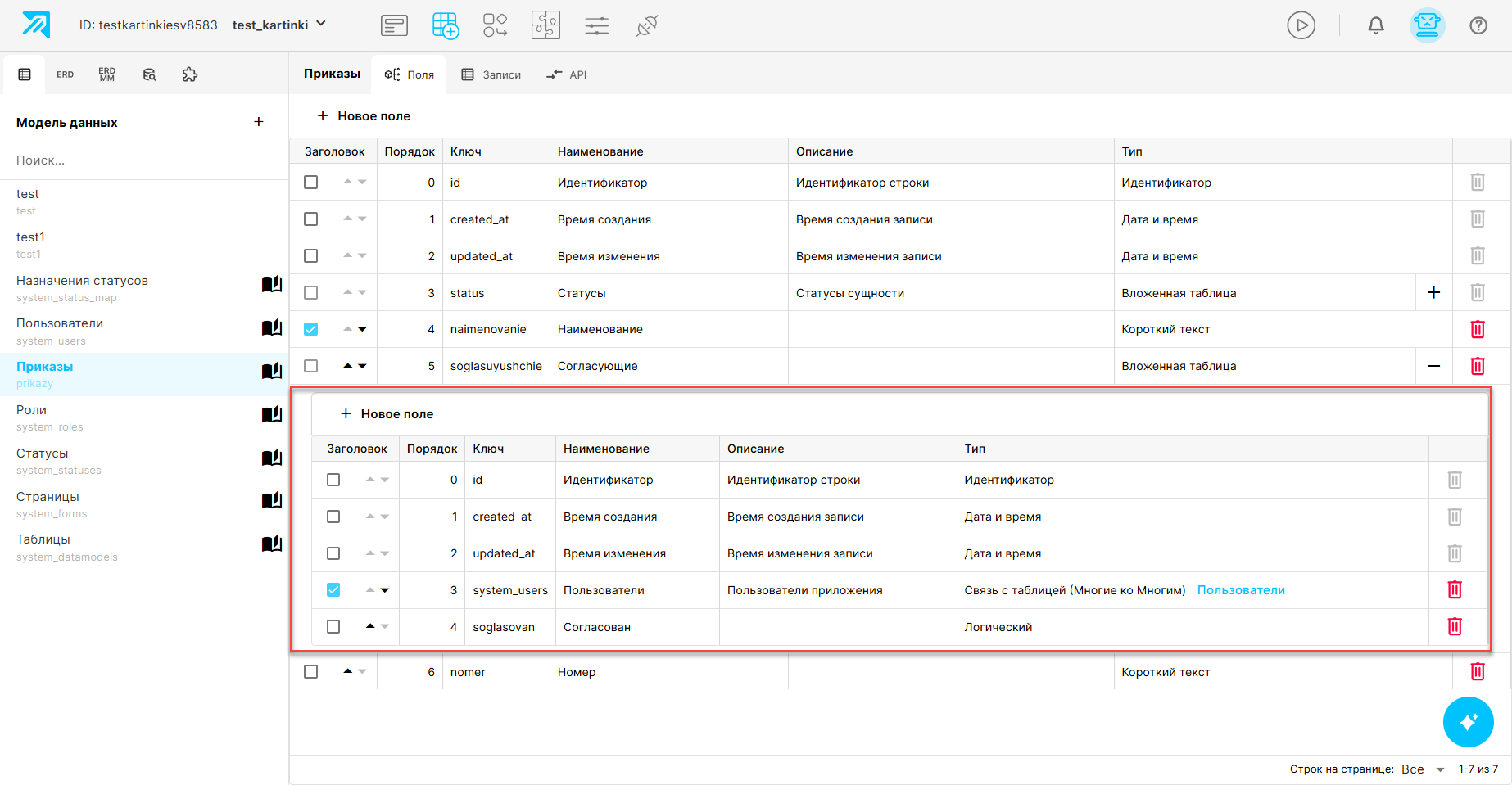Expand the status nested table with plus

1433,292
